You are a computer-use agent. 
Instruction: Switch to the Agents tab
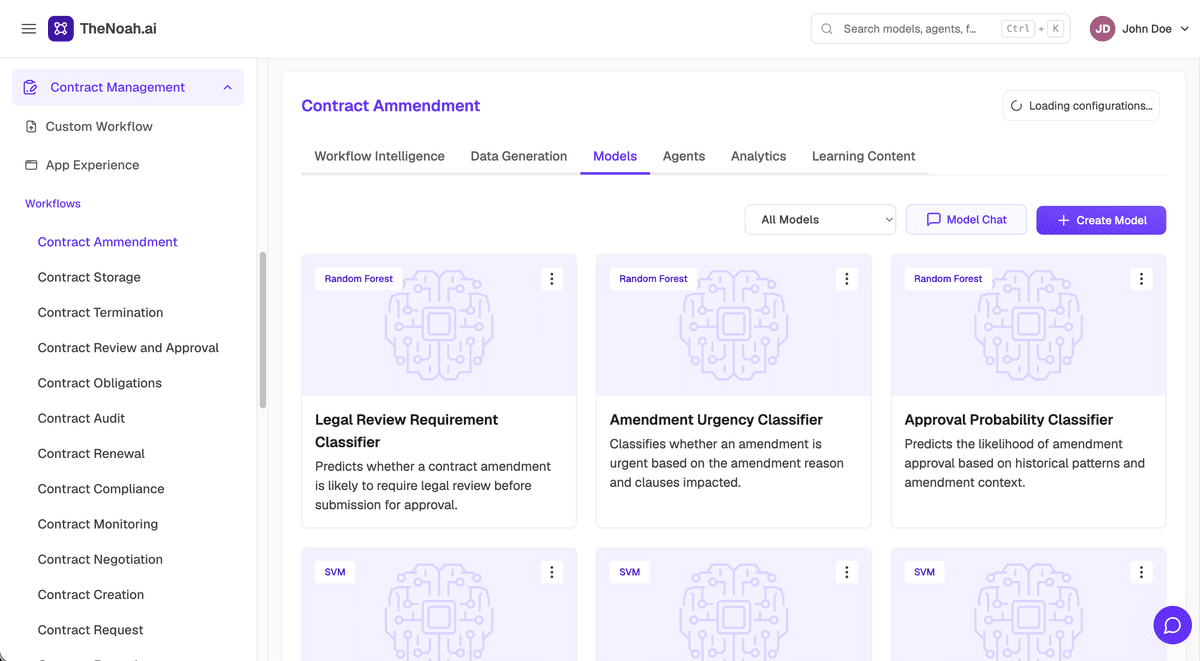point(684,156)
